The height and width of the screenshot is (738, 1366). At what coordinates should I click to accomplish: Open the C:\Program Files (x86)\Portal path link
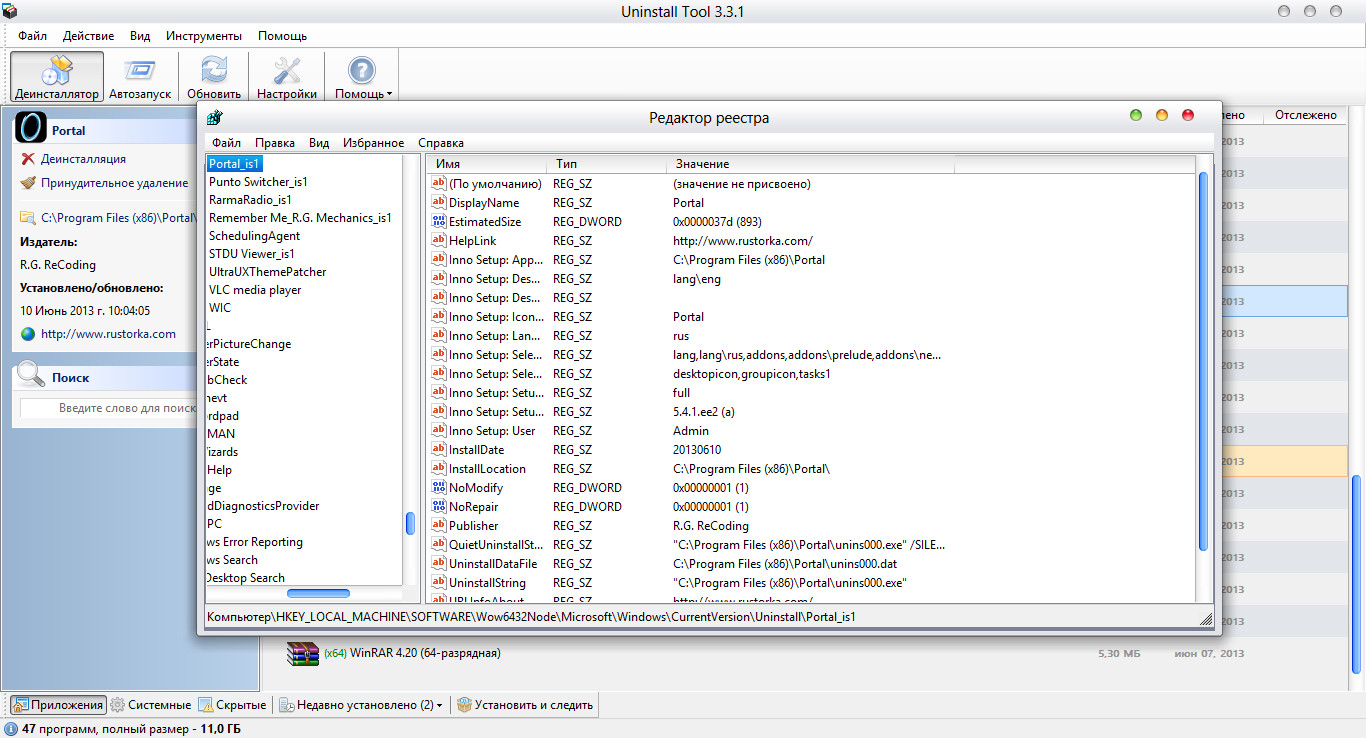117,217
